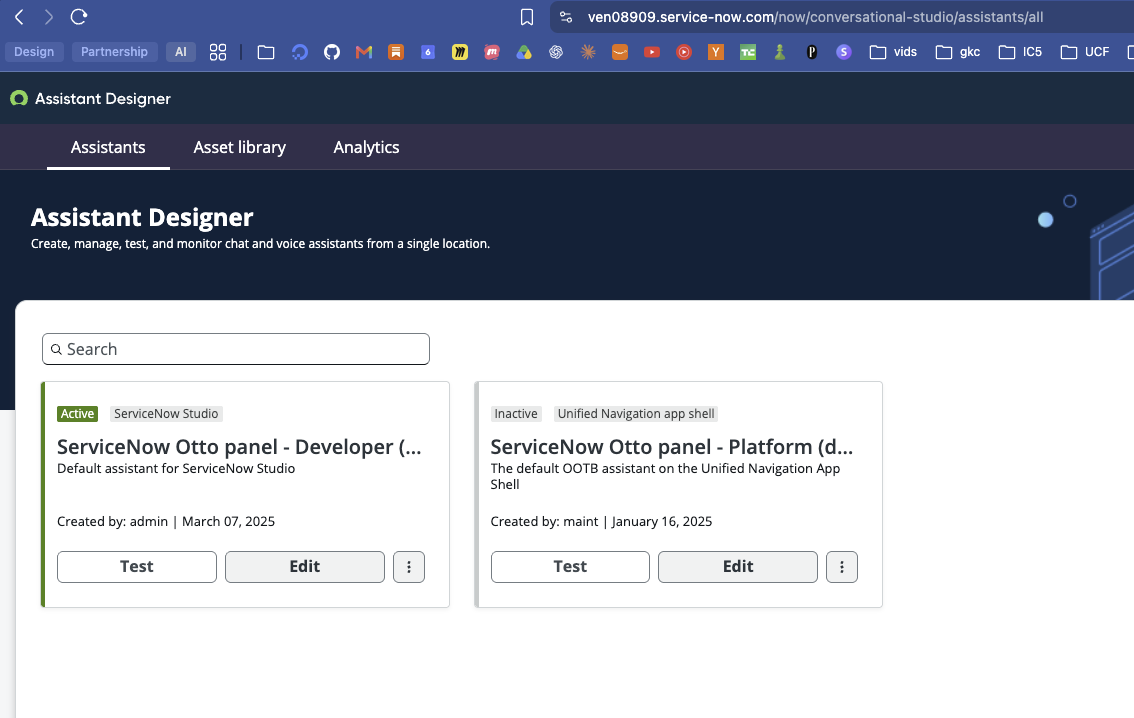Click the Unified Navigation app shell tag
Screen dimensions: 1134x718
tap(636, 414)
